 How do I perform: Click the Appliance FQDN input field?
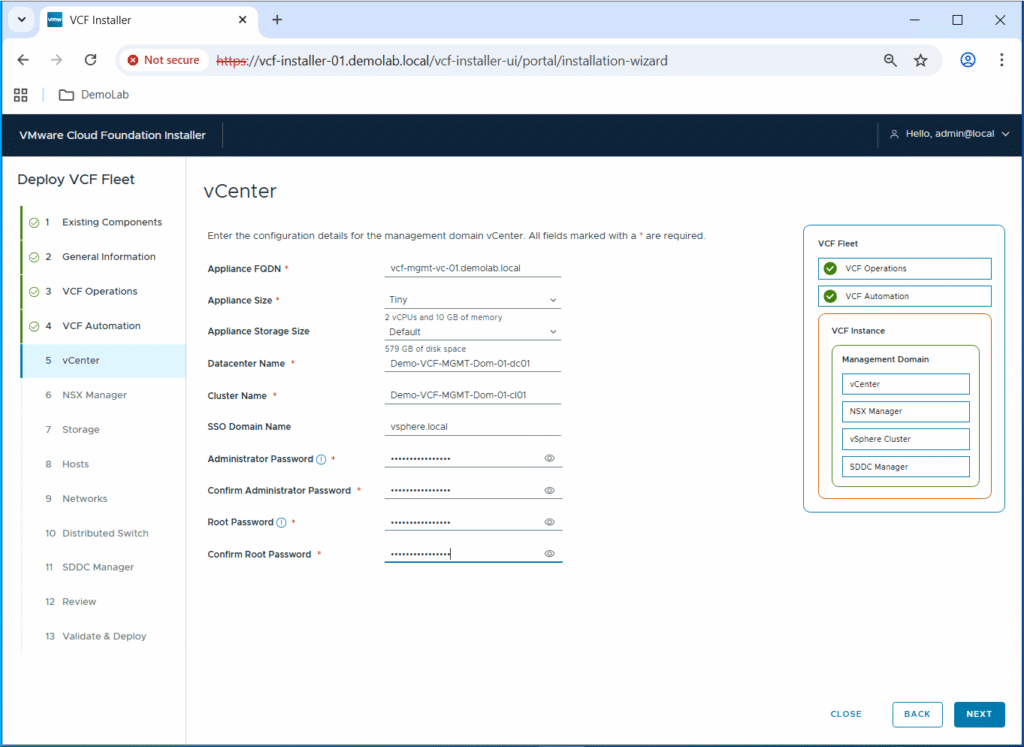(472, 268)
